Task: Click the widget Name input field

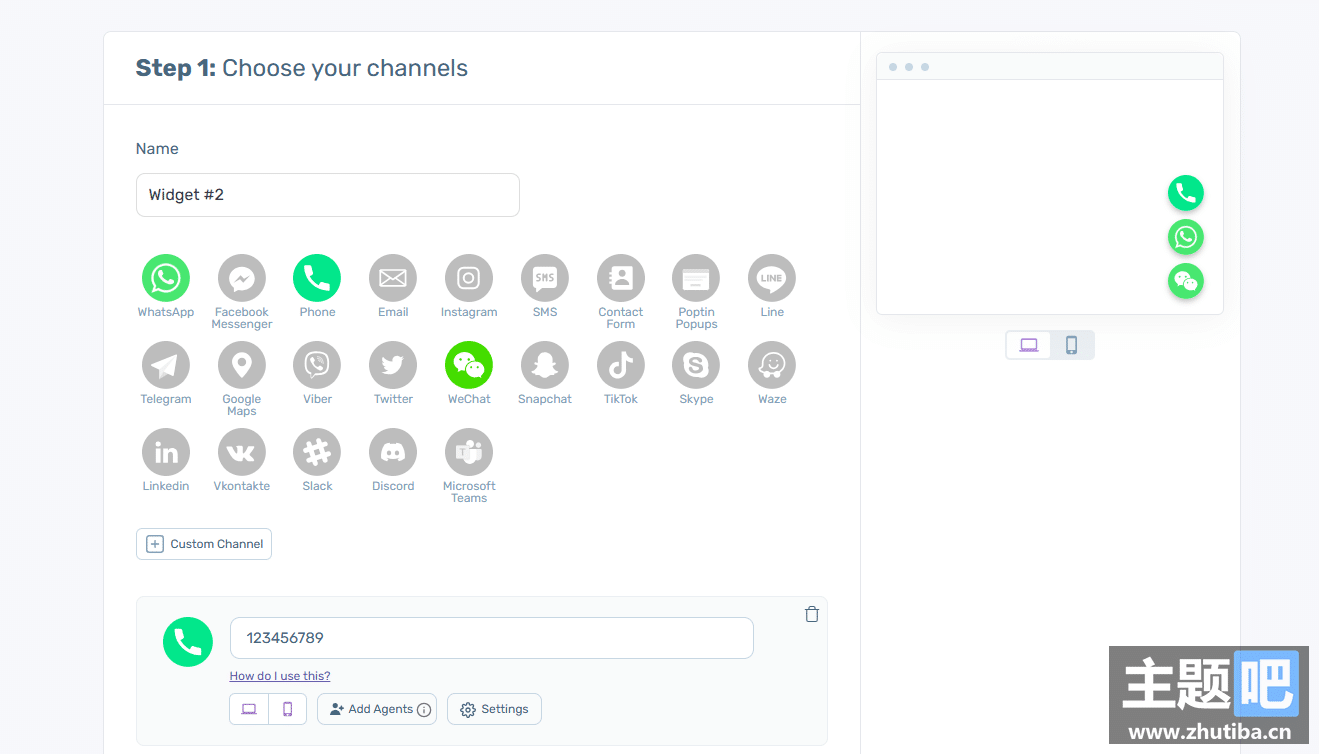Action: (x=328, y=195)
